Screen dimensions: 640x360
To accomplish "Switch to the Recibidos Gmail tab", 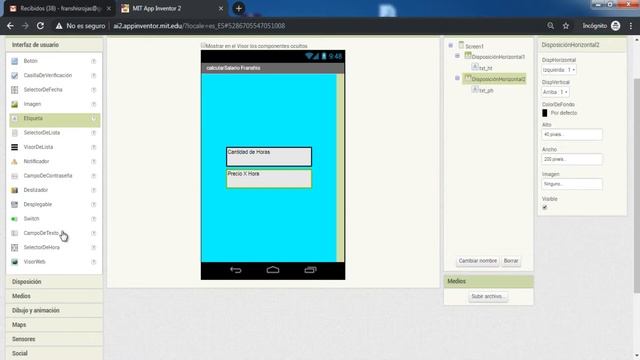I will [x=60, y=9].
